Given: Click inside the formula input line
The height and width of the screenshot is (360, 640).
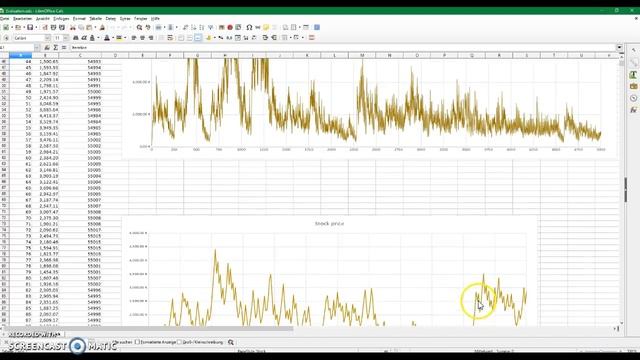Looking at the screenshot, I should coord(343,48).
